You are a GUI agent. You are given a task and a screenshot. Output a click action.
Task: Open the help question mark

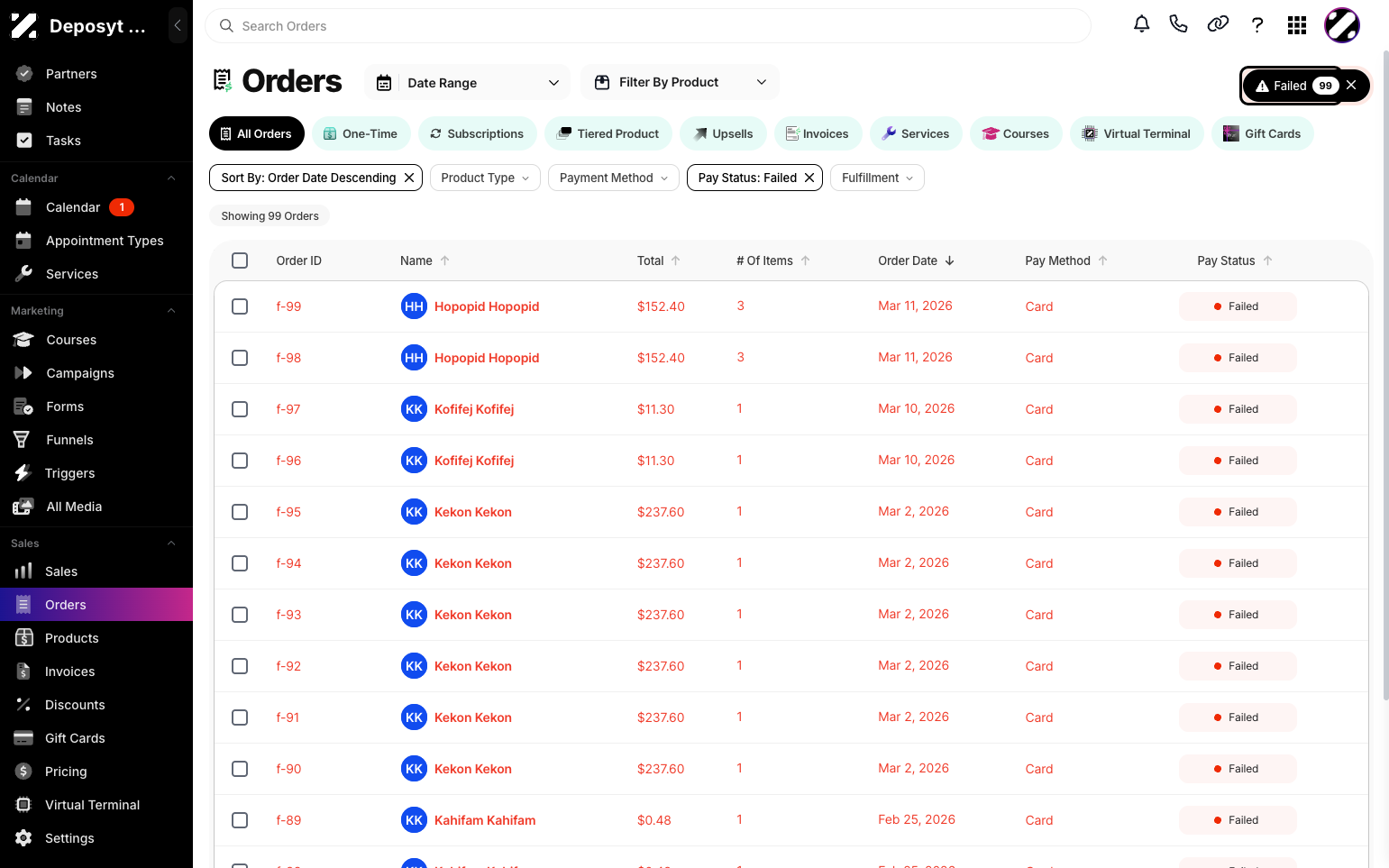click(1257, 24)
